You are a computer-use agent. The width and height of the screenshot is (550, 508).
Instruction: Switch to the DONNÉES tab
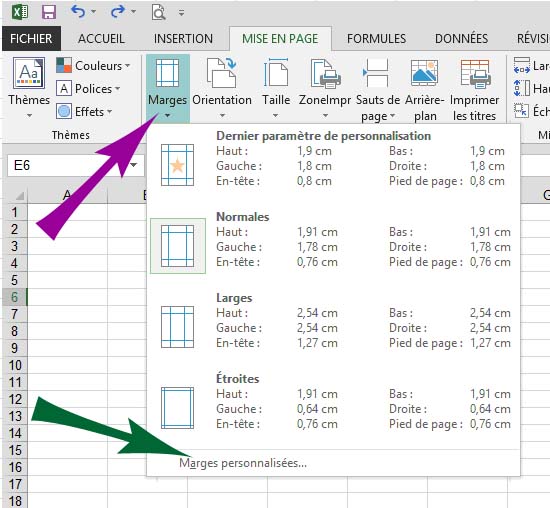(x=461, y=38)
